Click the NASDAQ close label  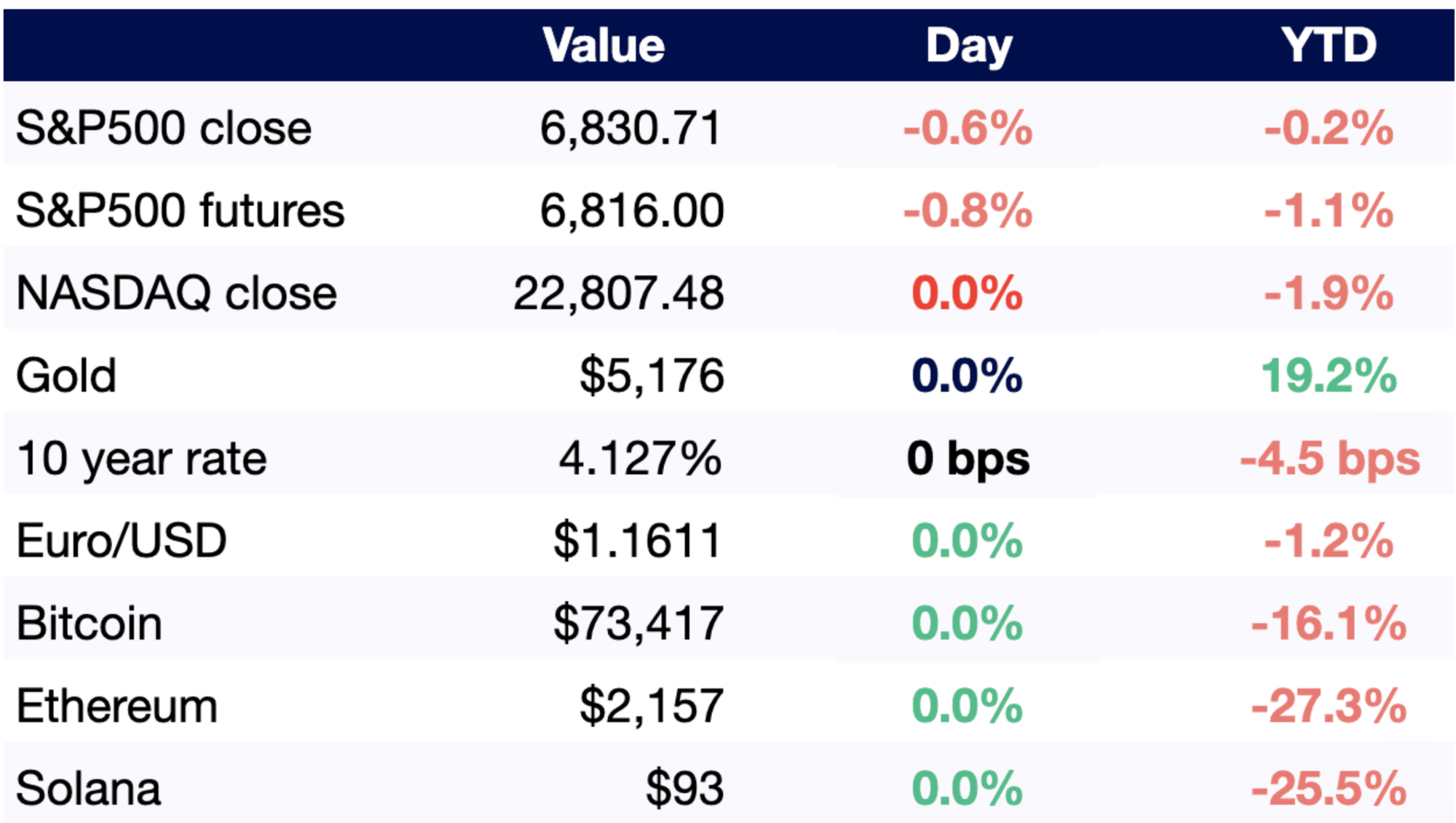pyautogui.click(x=176, y=293)
